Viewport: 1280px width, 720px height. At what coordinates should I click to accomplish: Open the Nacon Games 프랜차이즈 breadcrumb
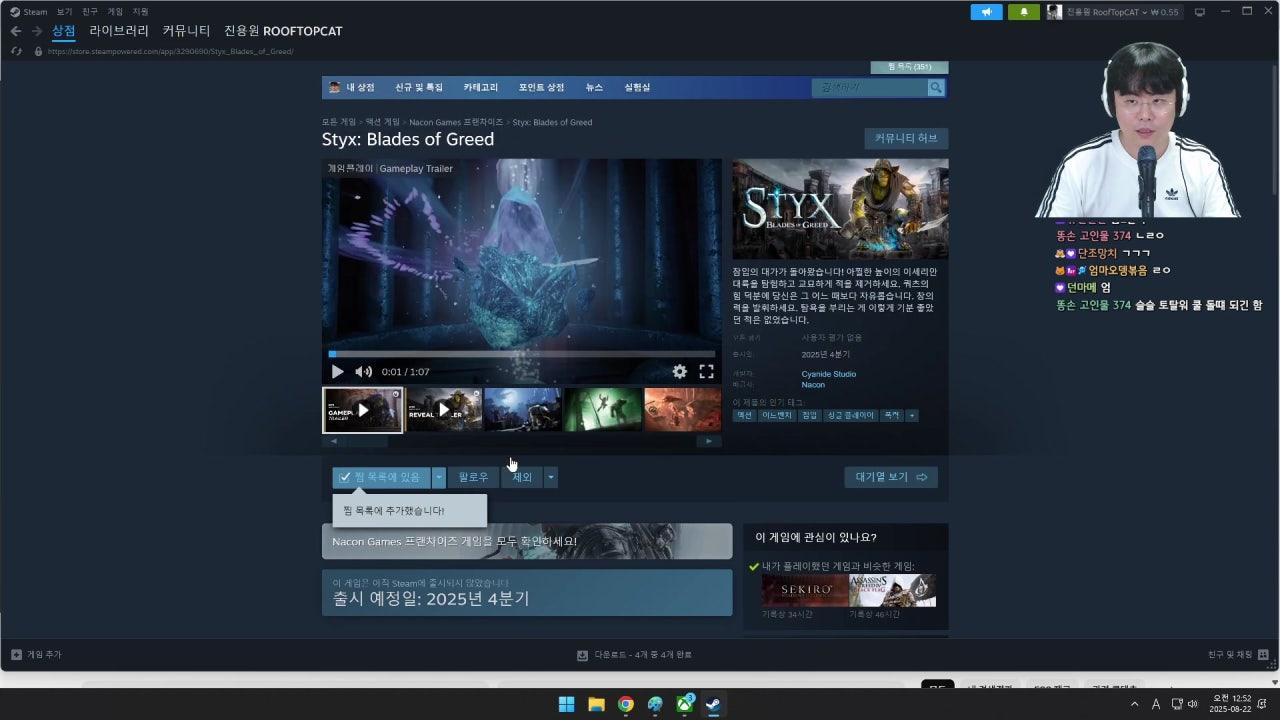[x=456, y=122]
